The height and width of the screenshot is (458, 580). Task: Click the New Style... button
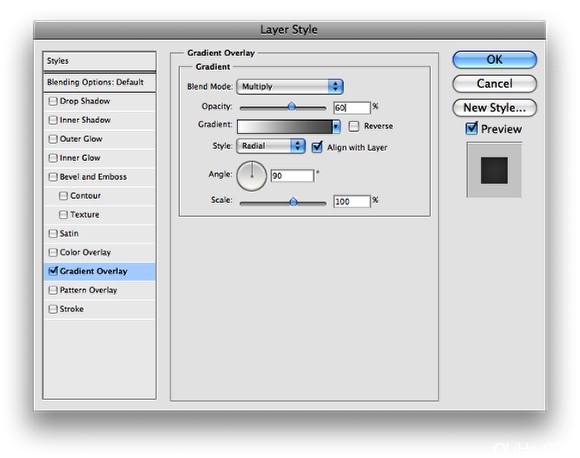coord(494,108)
